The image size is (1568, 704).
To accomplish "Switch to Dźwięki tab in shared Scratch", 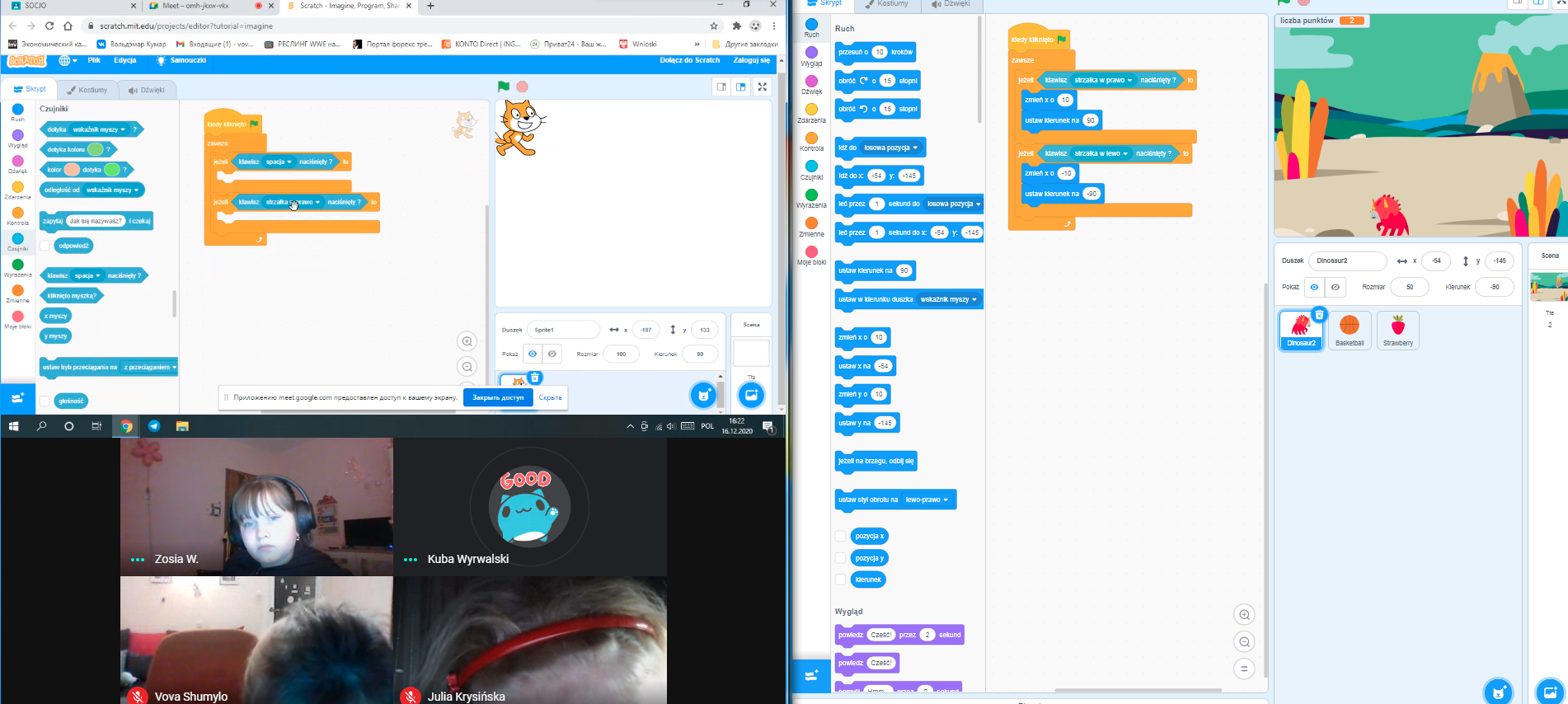I will (x=147, y=90).
